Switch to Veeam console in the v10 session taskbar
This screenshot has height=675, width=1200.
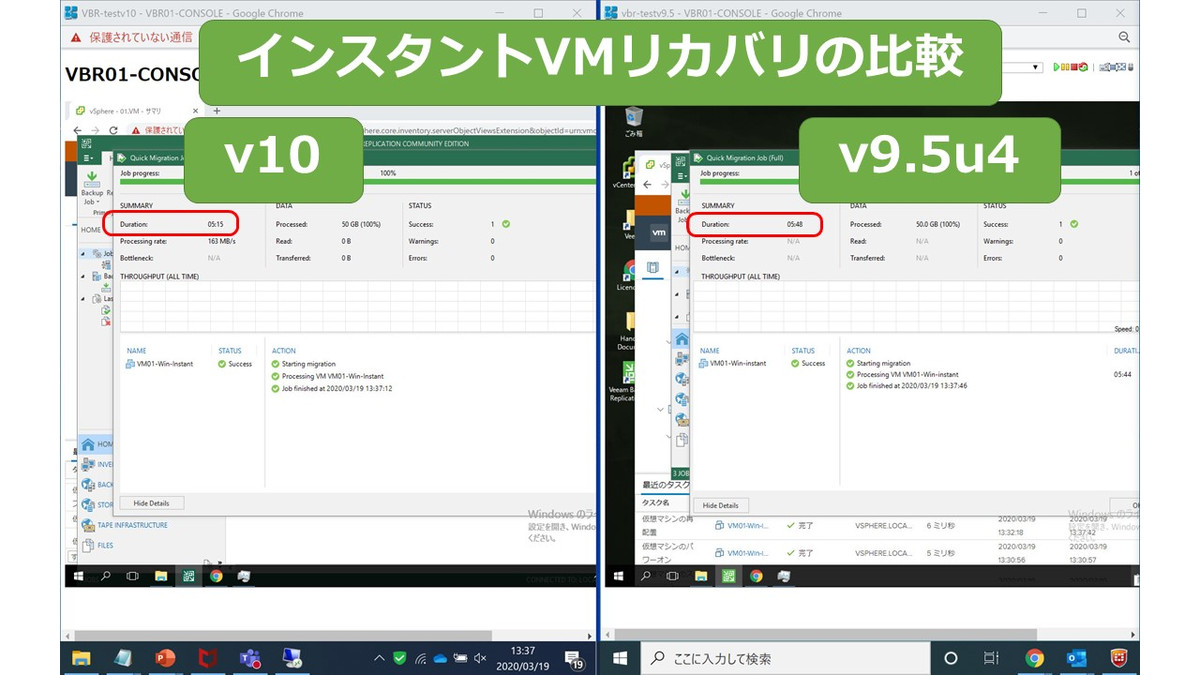coord(188,576)
